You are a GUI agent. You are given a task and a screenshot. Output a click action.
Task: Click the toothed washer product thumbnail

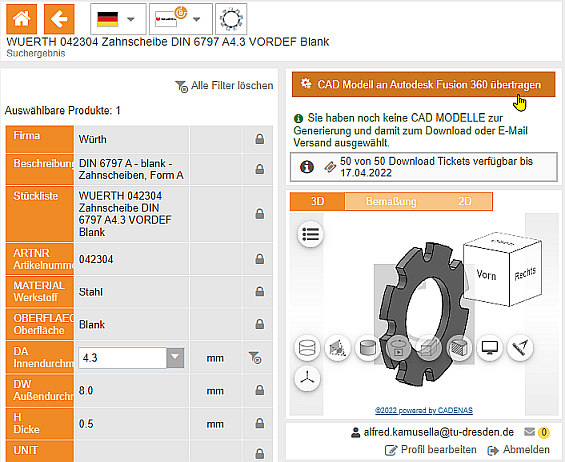[231, 19]
